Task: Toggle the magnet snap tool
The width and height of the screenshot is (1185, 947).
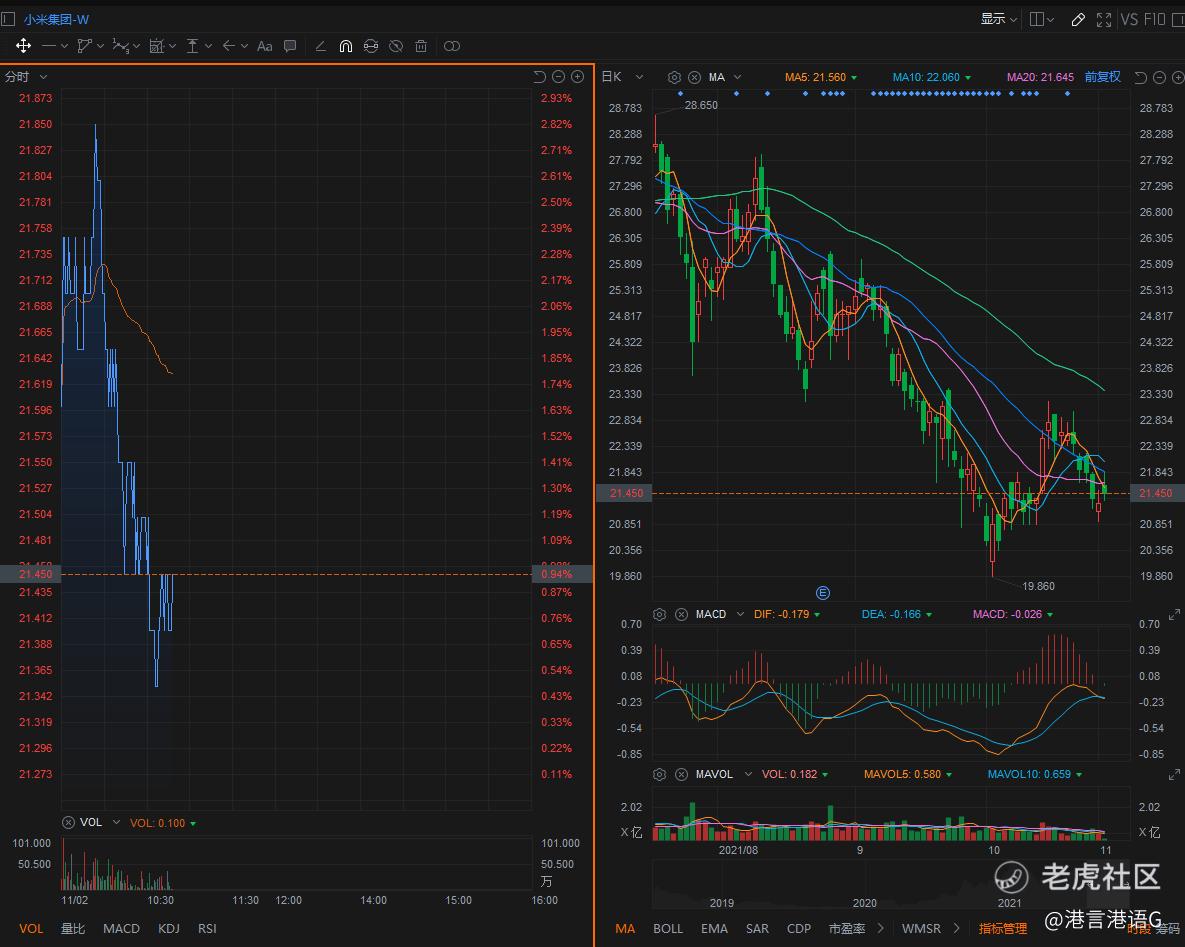Action: point(345,46)
